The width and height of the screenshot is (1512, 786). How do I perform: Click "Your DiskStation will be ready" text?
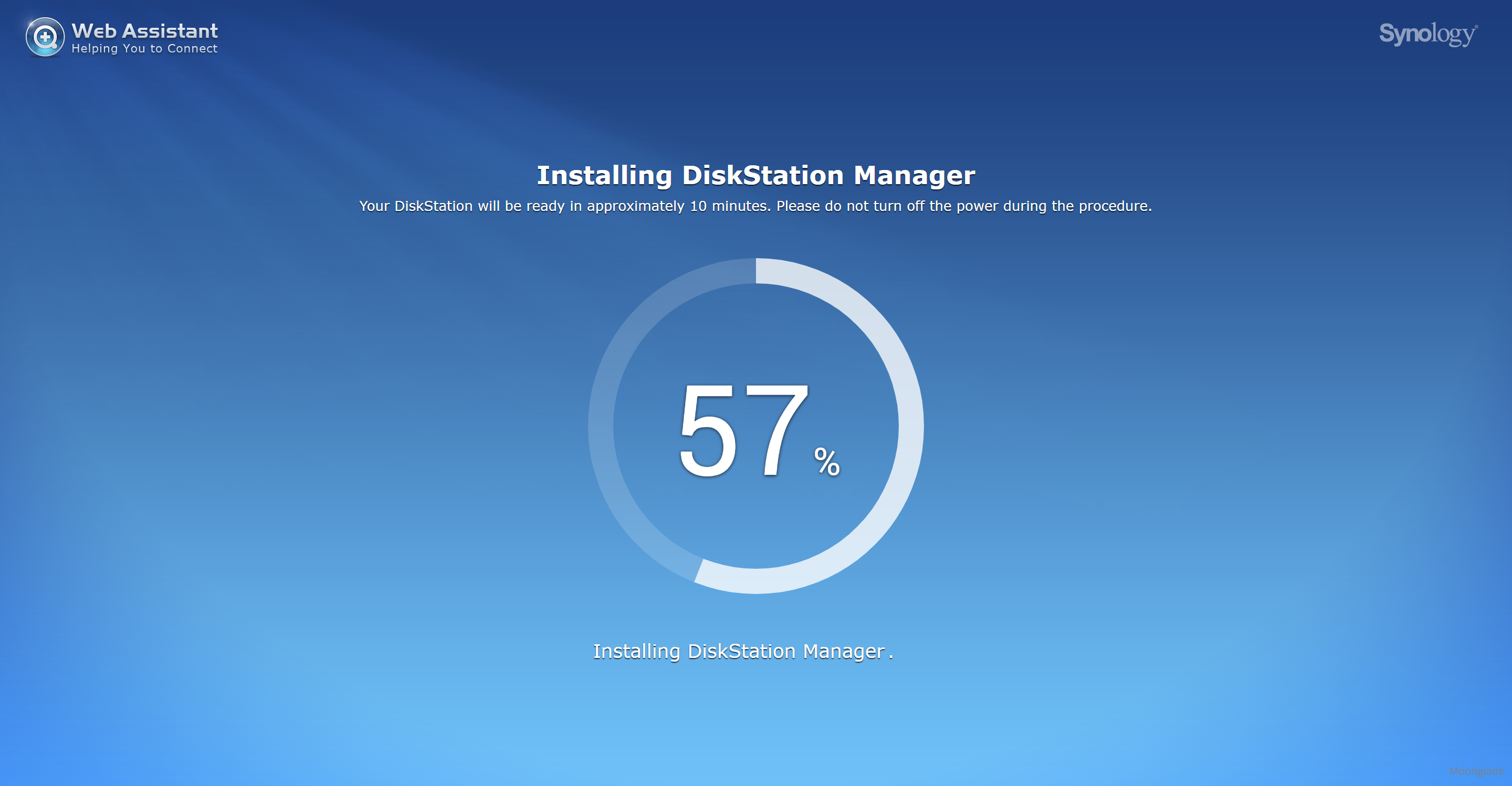[x=461, y=206]
